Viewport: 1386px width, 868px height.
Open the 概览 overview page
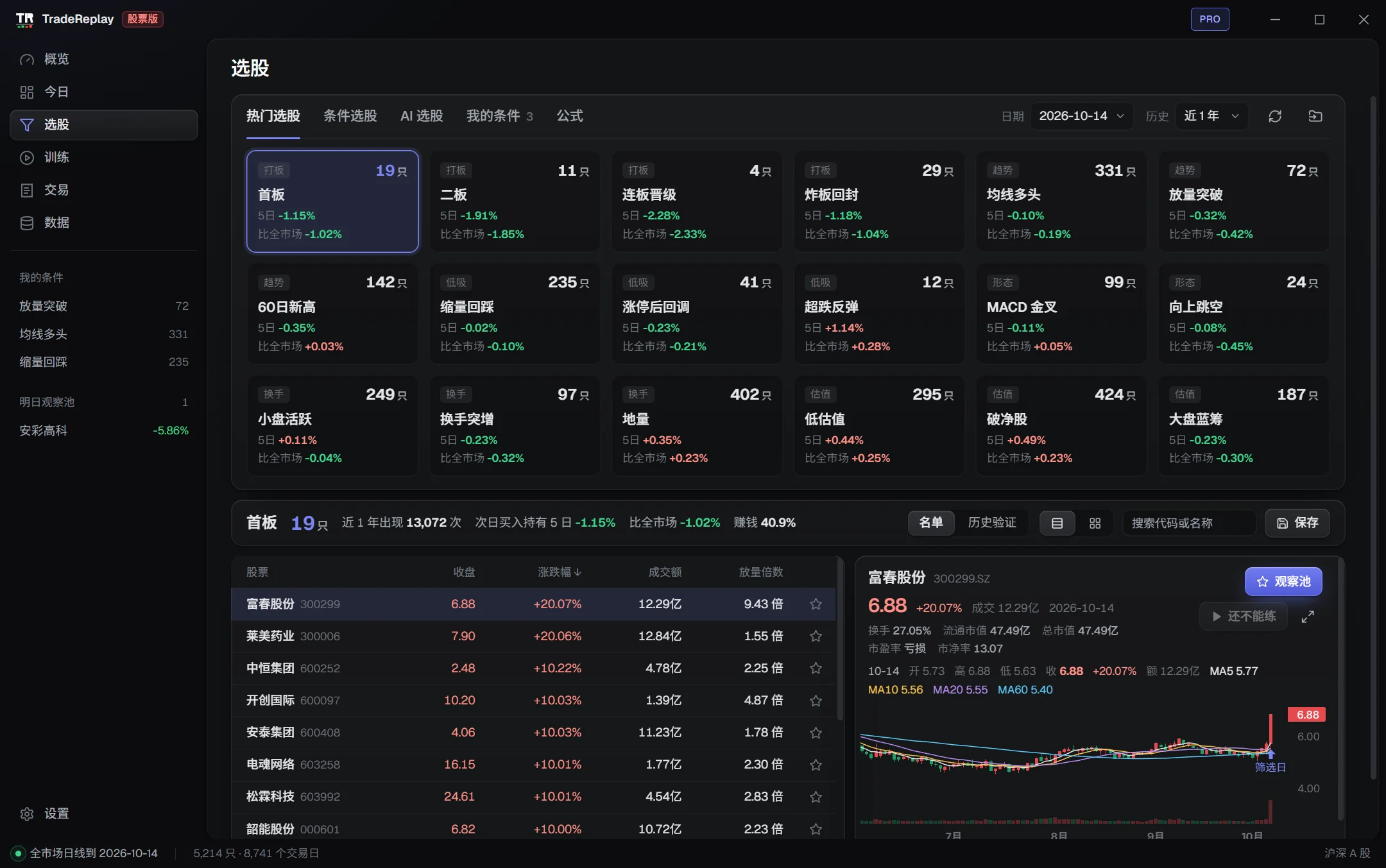(x=103, y=59)
